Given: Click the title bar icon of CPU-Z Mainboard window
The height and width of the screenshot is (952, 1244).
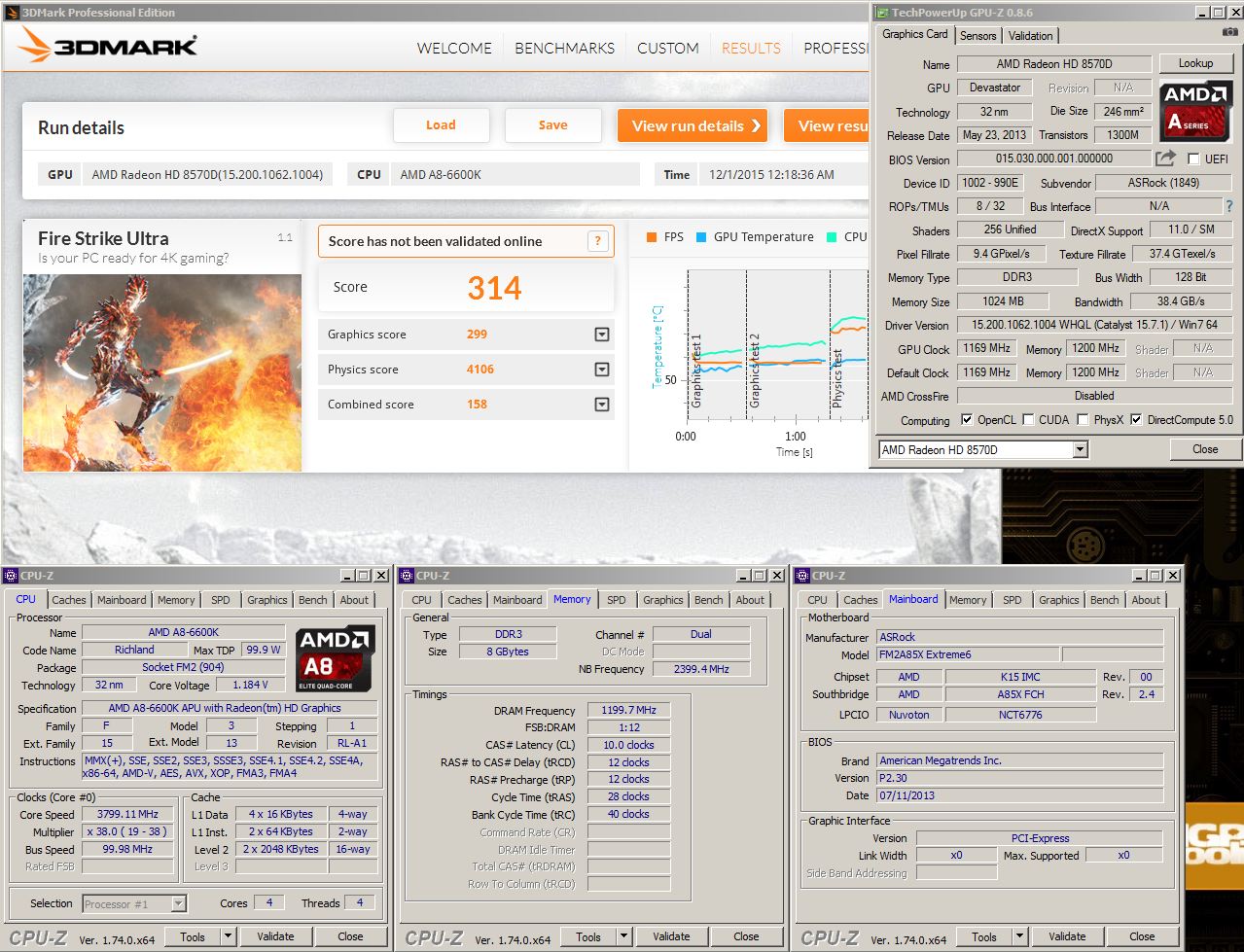Looking at the screenshot, I should [x=802, y=575].
